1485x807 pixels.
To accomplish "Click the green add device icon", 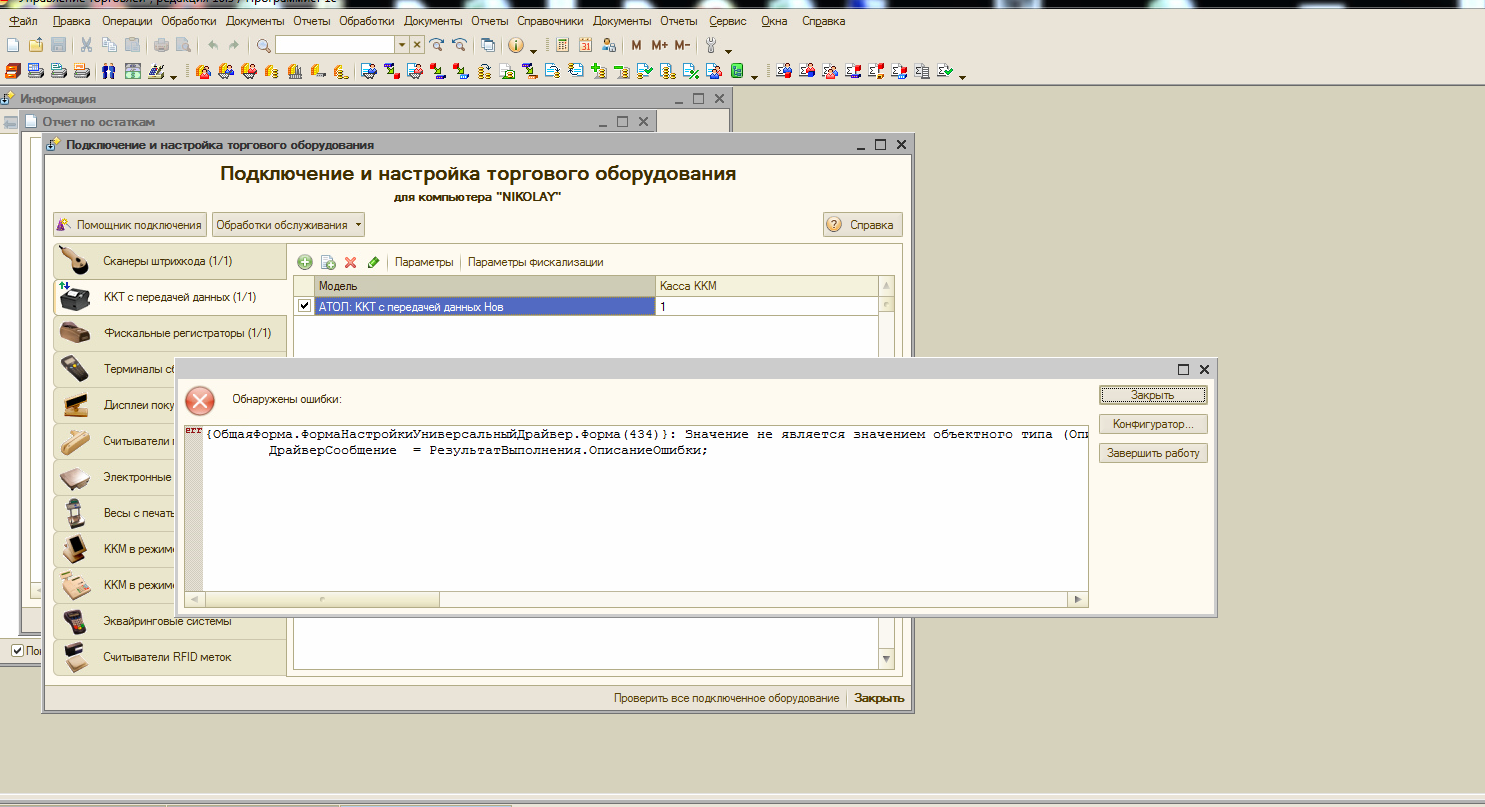I will [305, 262].
